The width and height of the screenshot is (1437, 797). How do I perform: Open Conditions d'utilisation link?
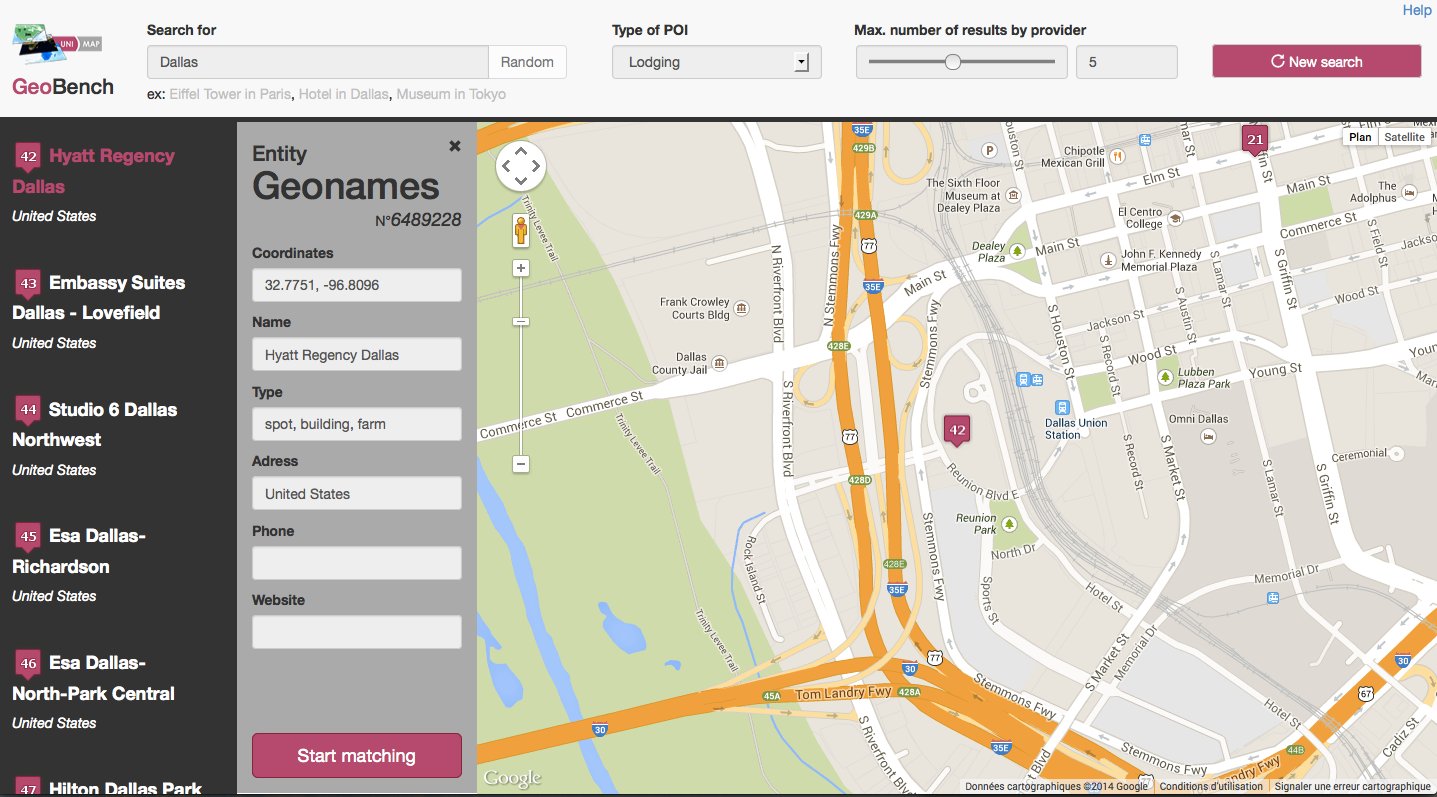(x=1211, y=787)
